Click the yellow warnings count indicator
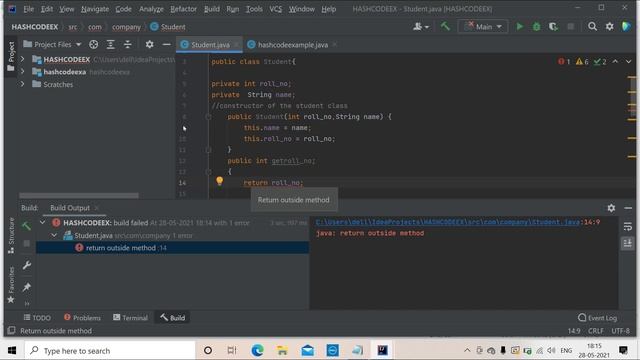Screen dimensions: 640x360 [582, 62]
